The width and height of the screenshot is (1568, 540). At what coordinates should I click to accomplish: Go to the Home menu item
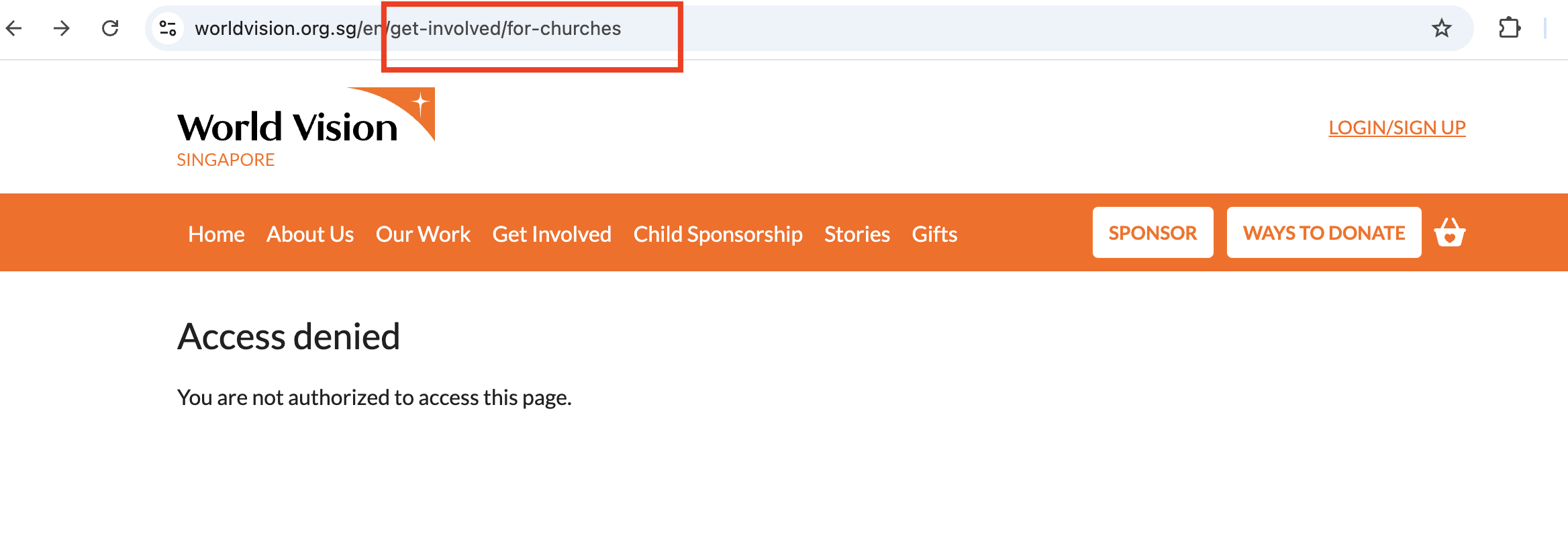(x=216, y=234)
